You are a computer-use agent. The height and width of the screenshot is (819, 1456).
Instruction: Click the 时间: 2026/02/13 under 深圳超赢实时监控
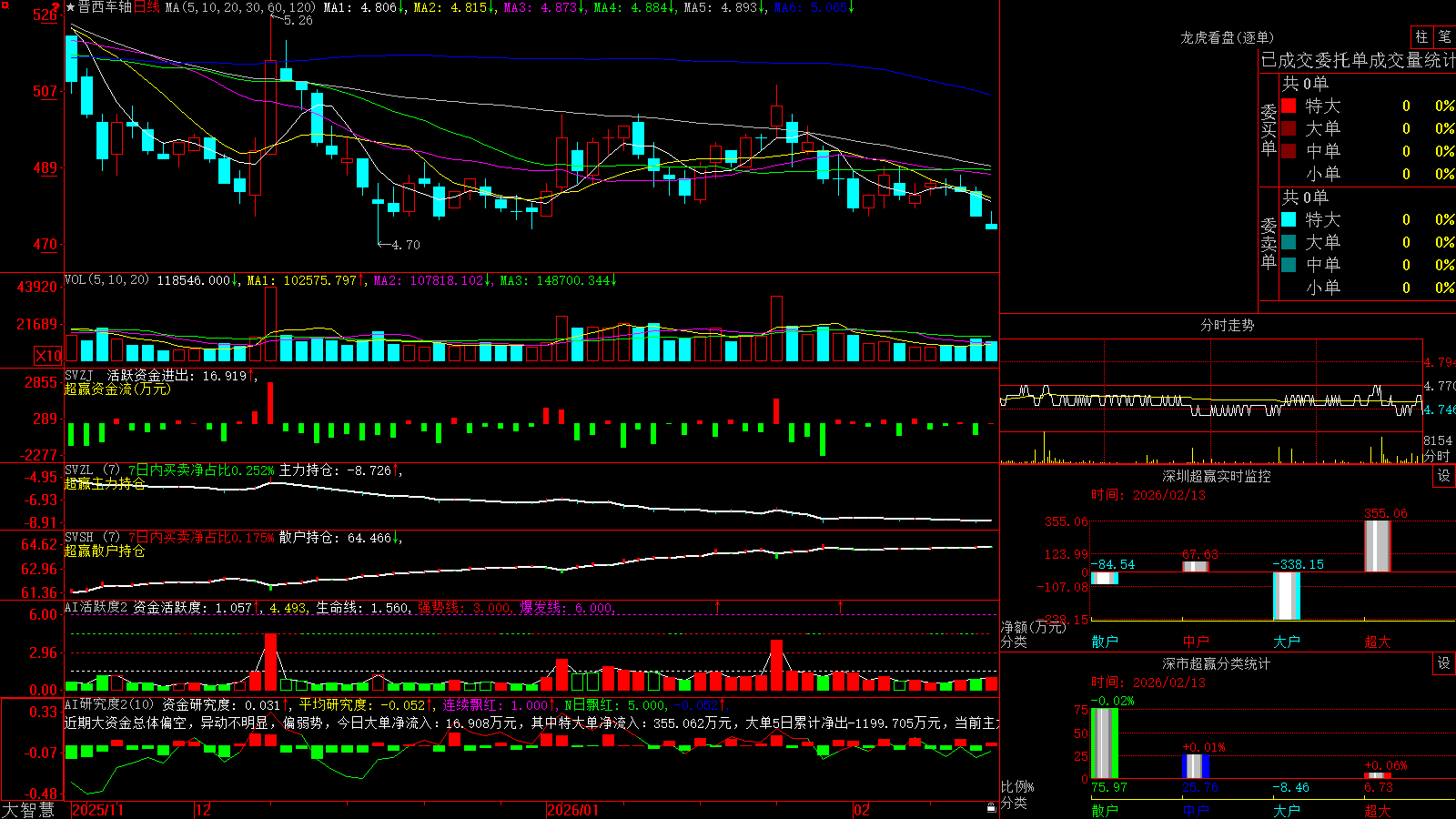[x=1148, y=495]
